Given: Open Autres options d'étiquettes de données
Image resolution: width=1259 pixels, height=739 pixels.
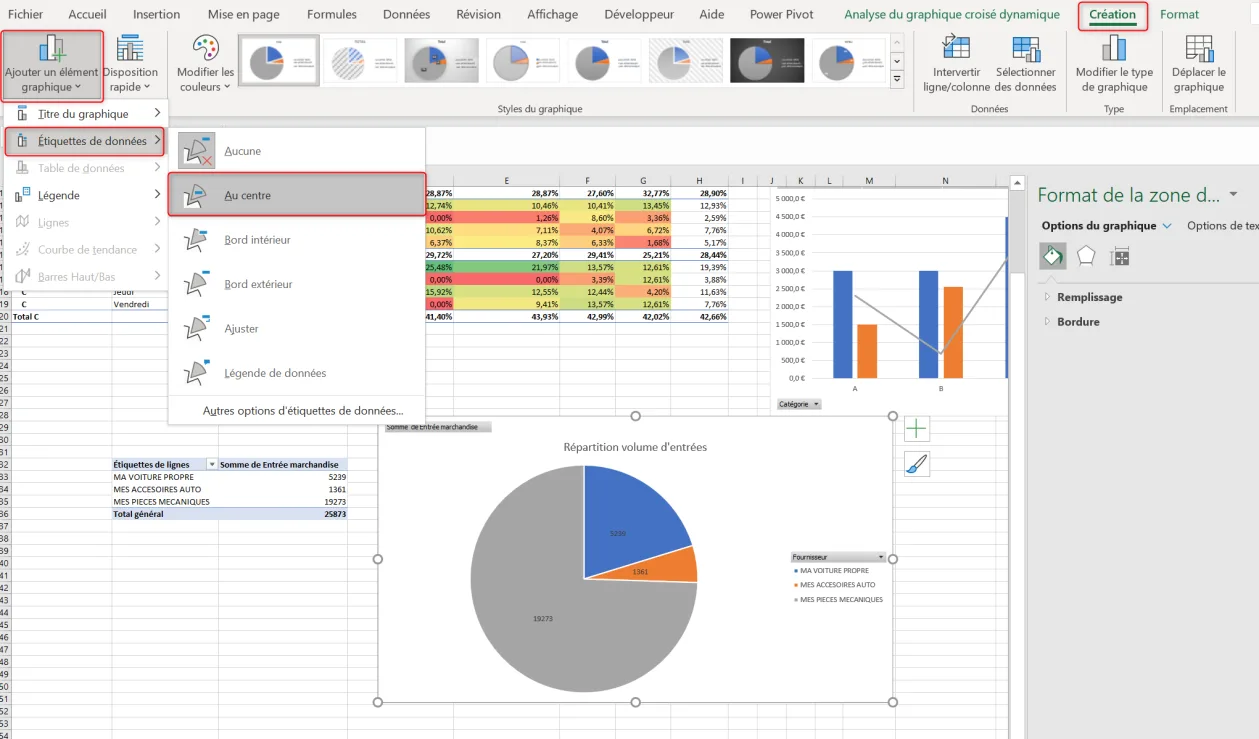Looking at the screenshot, I should [x=303, y=411].
